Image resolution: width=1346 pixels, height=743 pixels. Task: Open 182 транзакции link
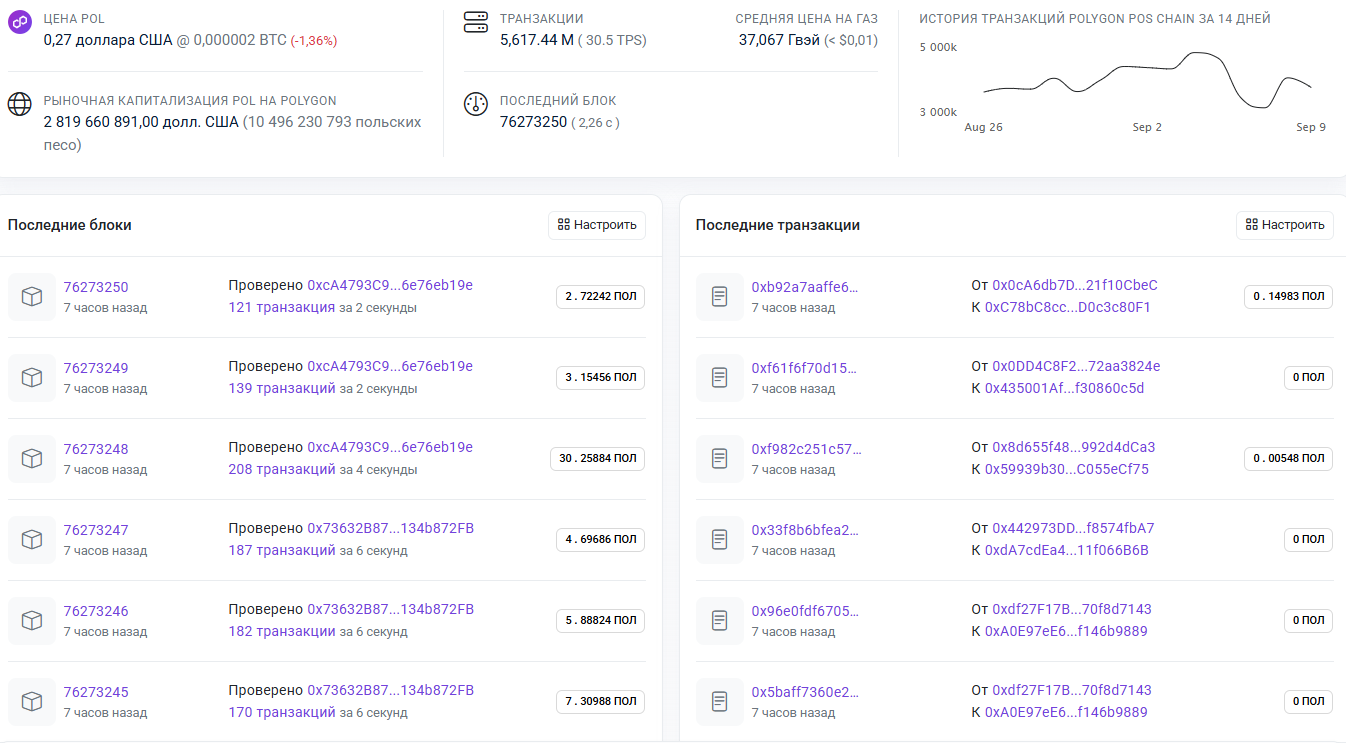(x=282, y=631)
